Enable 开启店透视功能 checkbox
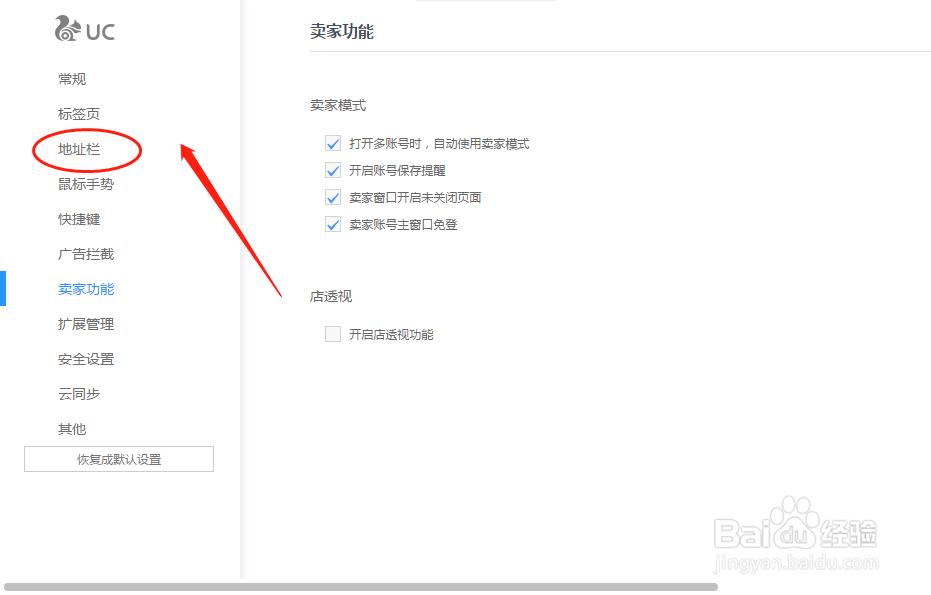 (x=333, y=334)
